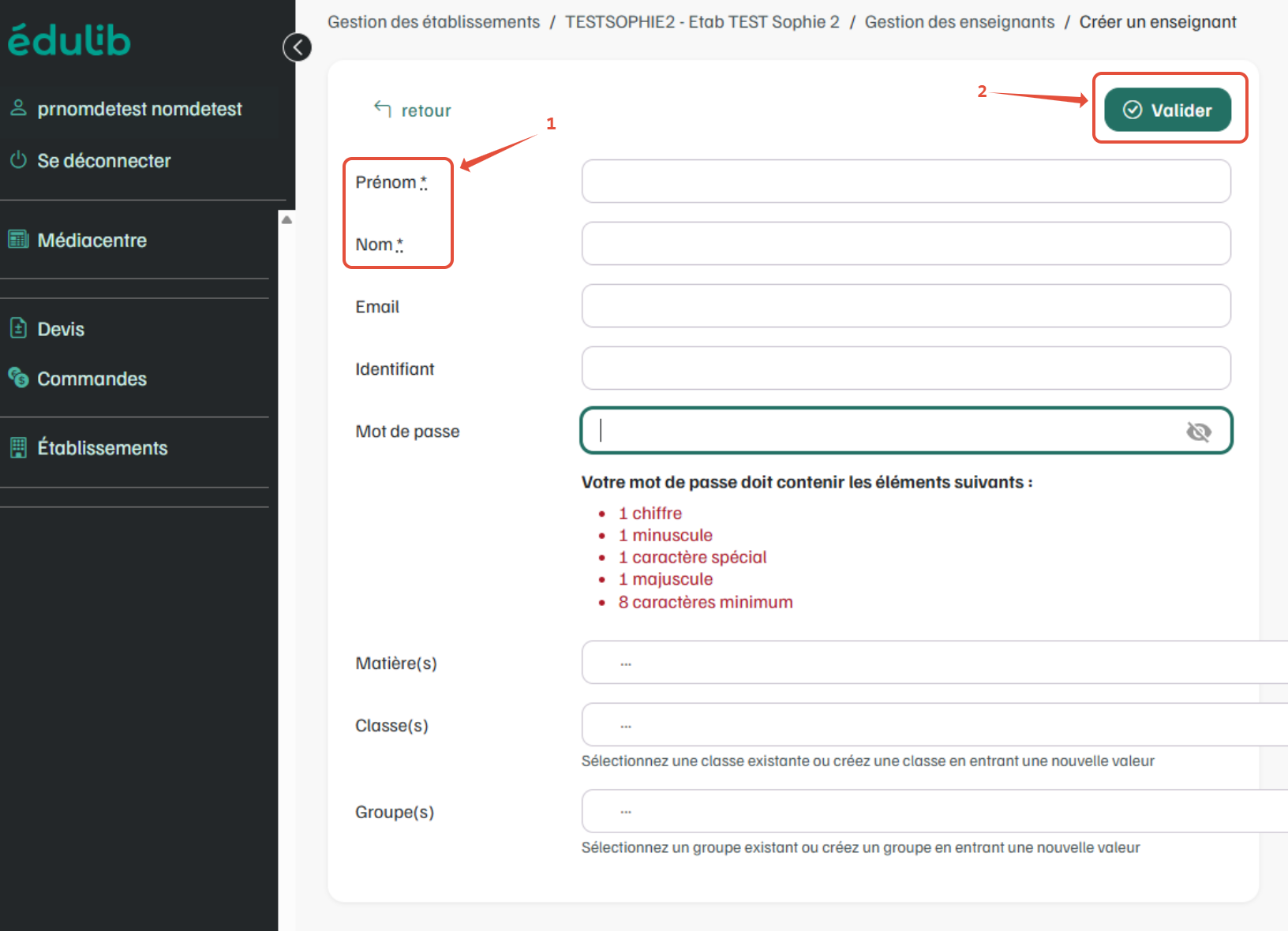Screen dimensions: 1288x931
Task: Click the Établissements building icon
Action: click(18, 447)
